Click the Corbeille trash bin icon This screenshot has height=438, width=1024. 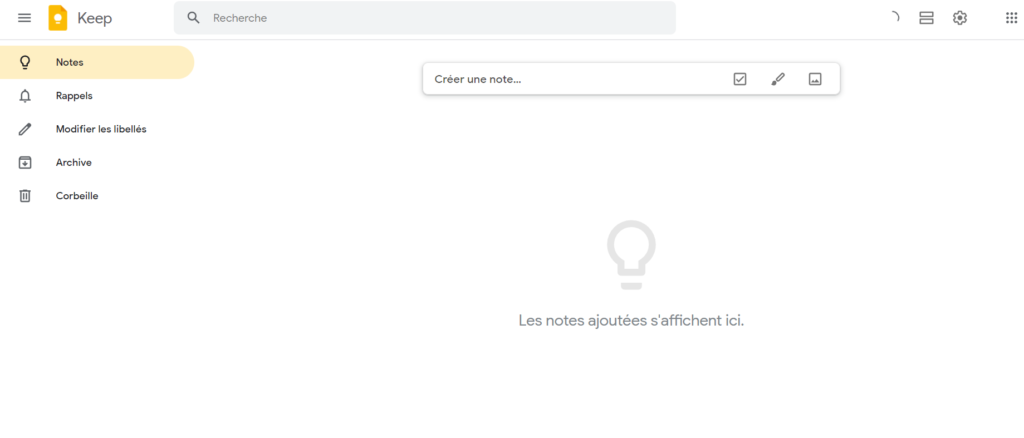[26, 196]
